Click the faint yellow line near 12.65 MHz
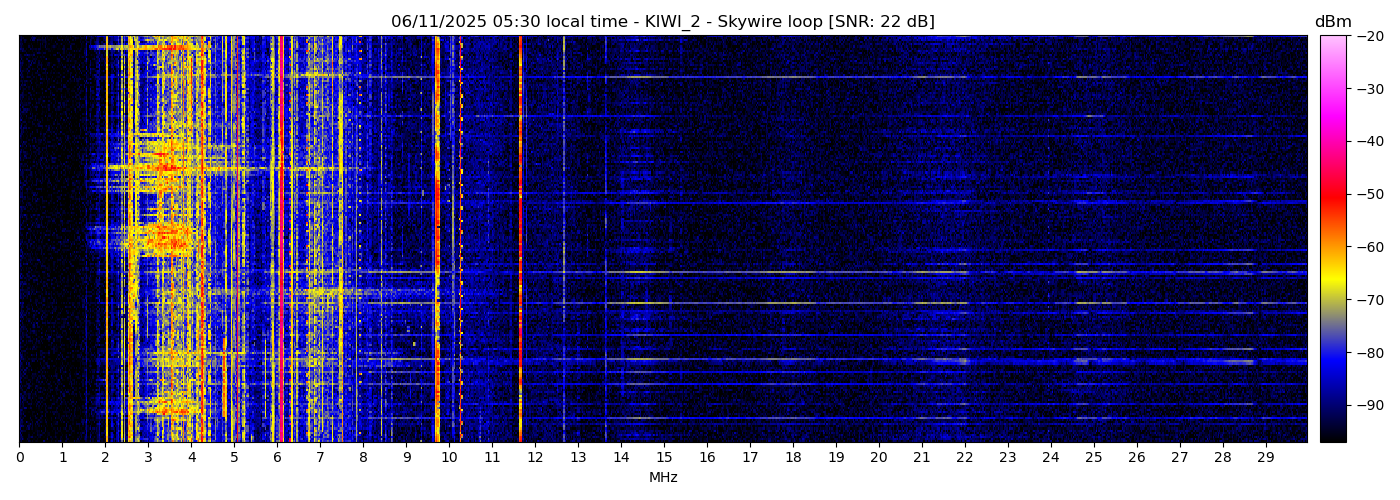Viewport: 1400px width, 500px height. pyautogui.click(x=563, y=240)
